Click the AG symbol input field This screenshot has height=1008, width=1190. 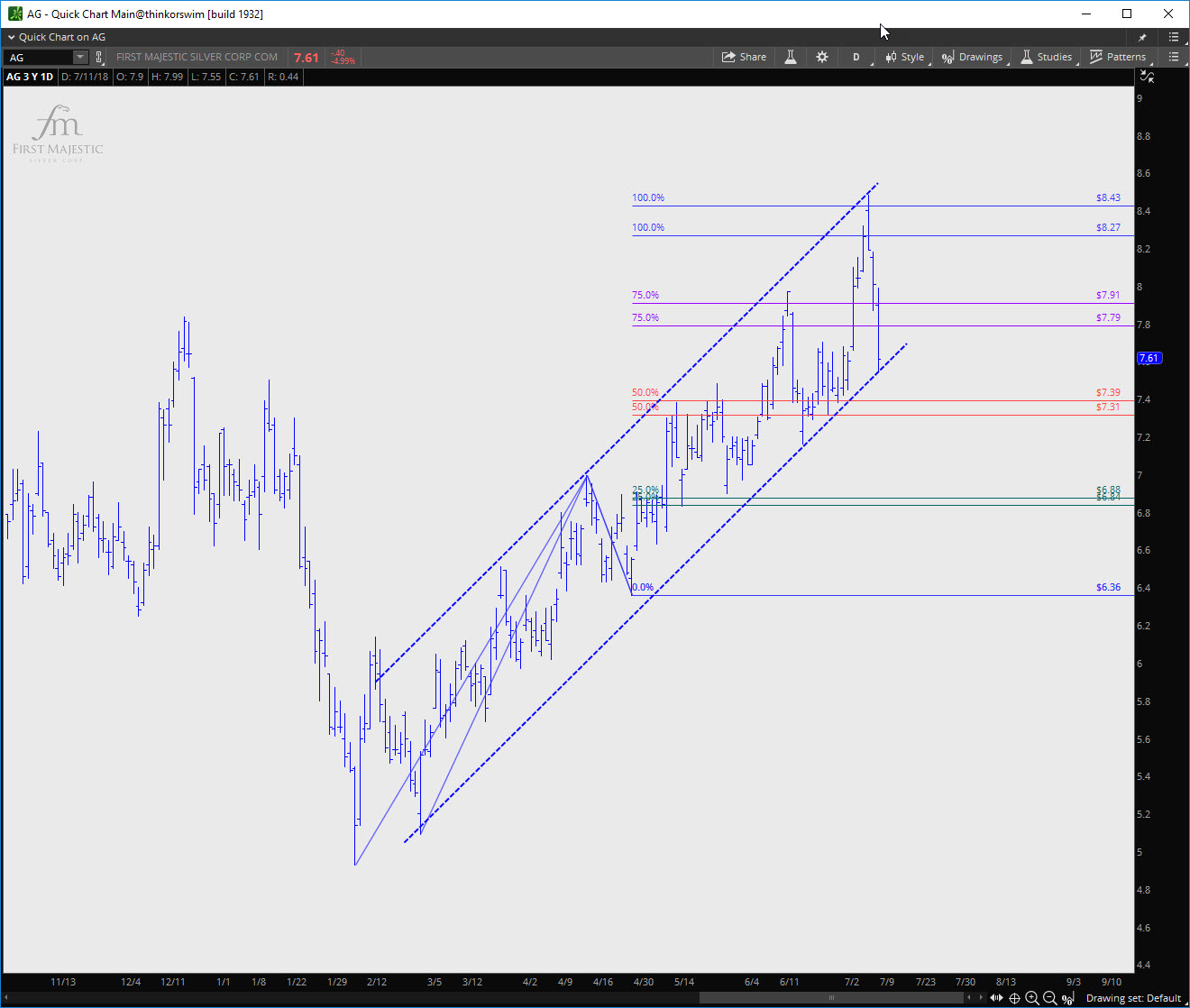[40, 57]
